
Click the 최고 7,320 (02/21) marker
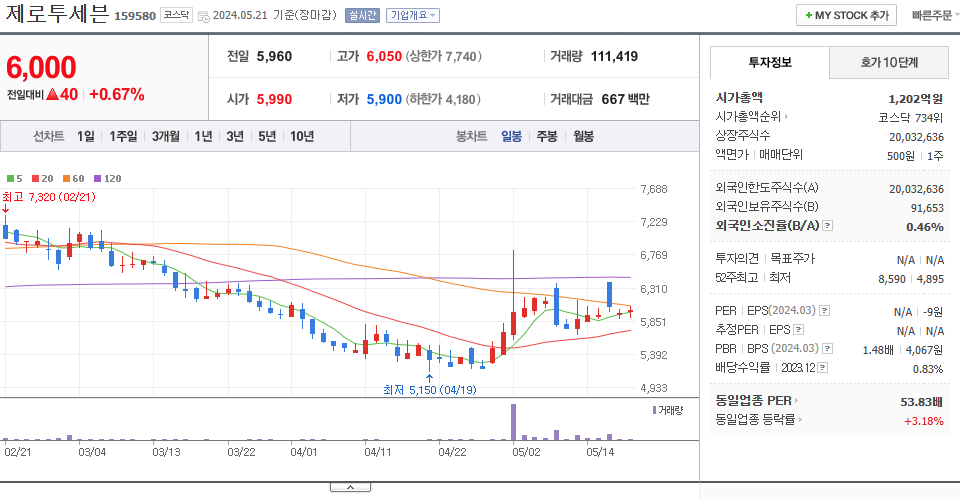pos(49,197)
